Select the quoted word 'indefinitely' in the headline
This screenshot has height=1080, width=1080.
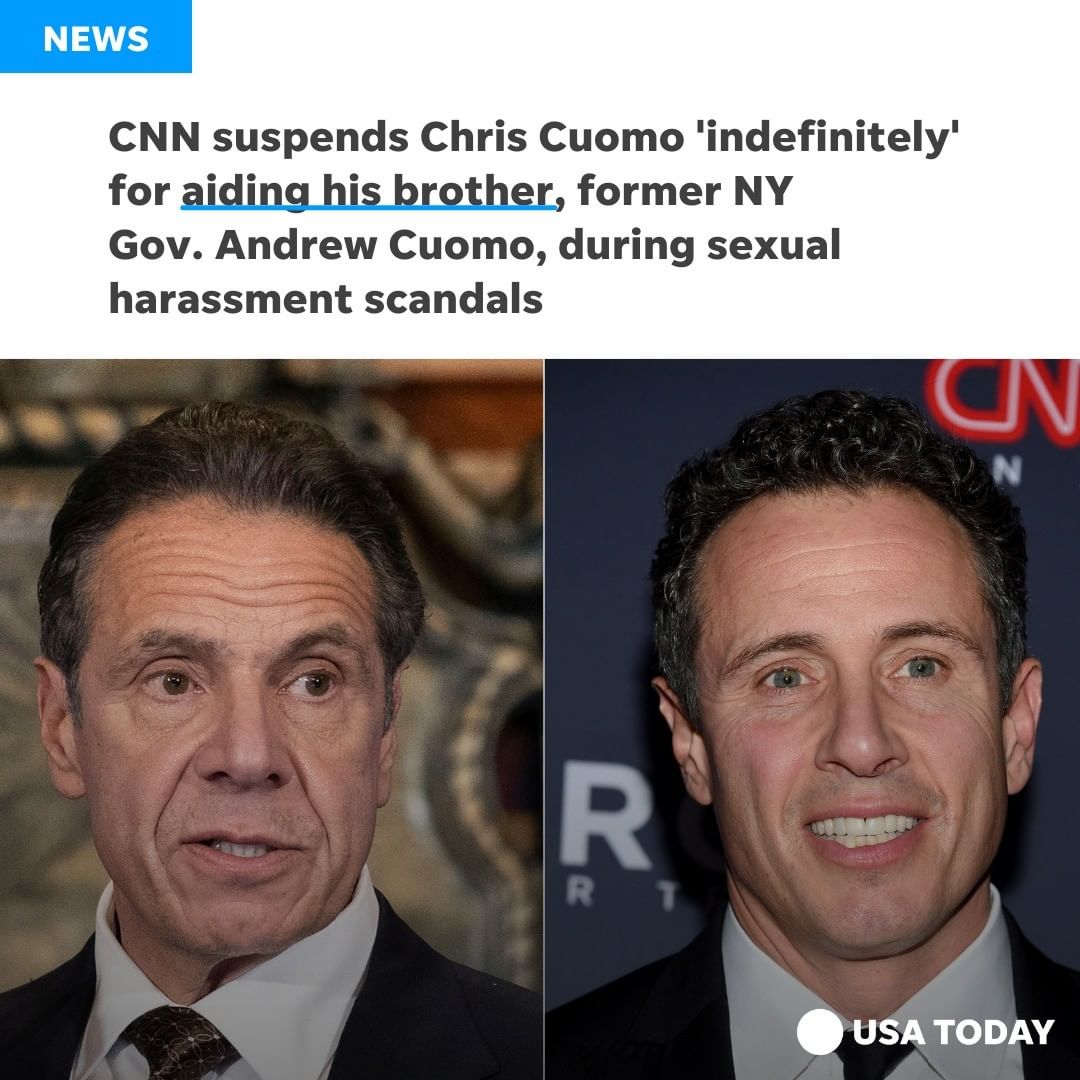[829, 138]
